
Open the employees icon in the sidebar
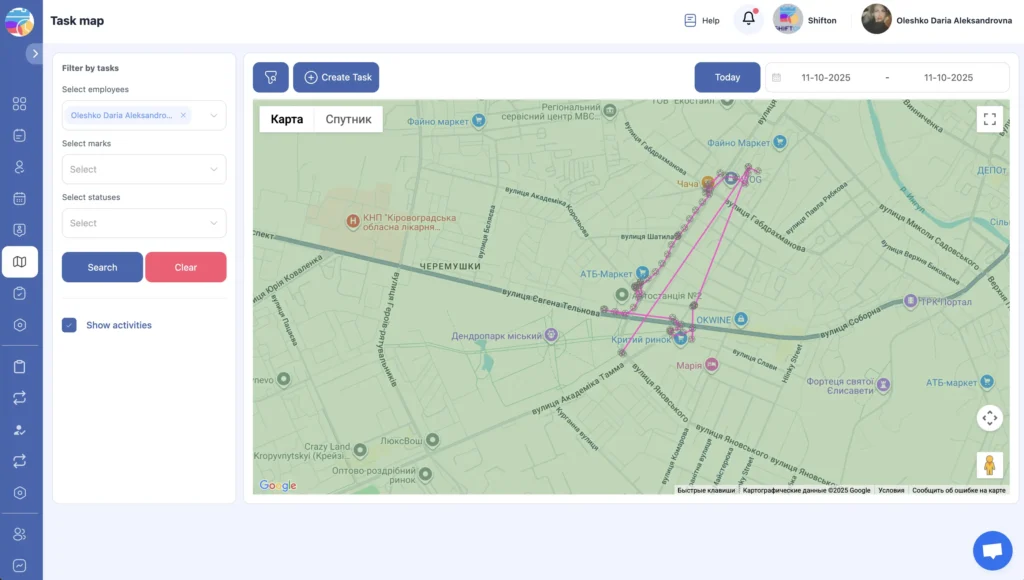point(20,167)
